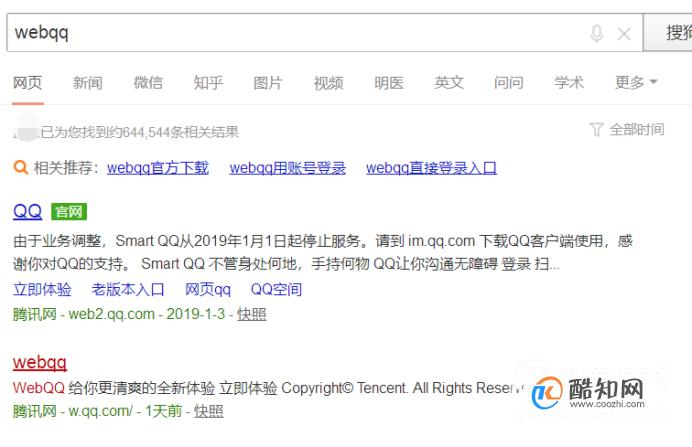
Task: Open related link webqq用账号登录
Action: click(287, 168)
